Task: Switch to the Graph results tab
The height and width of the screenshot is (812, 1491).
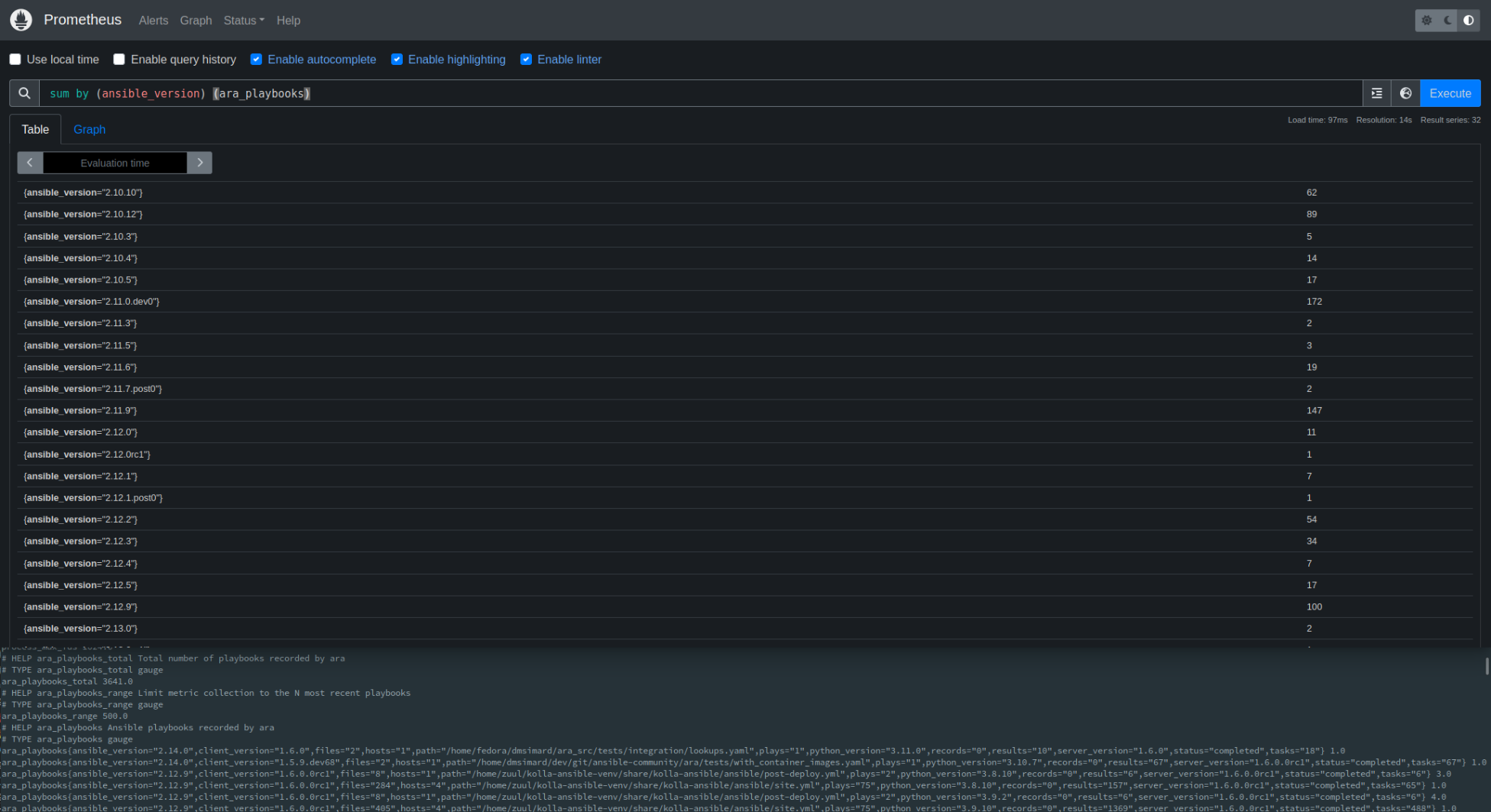Action: point(89,130)
